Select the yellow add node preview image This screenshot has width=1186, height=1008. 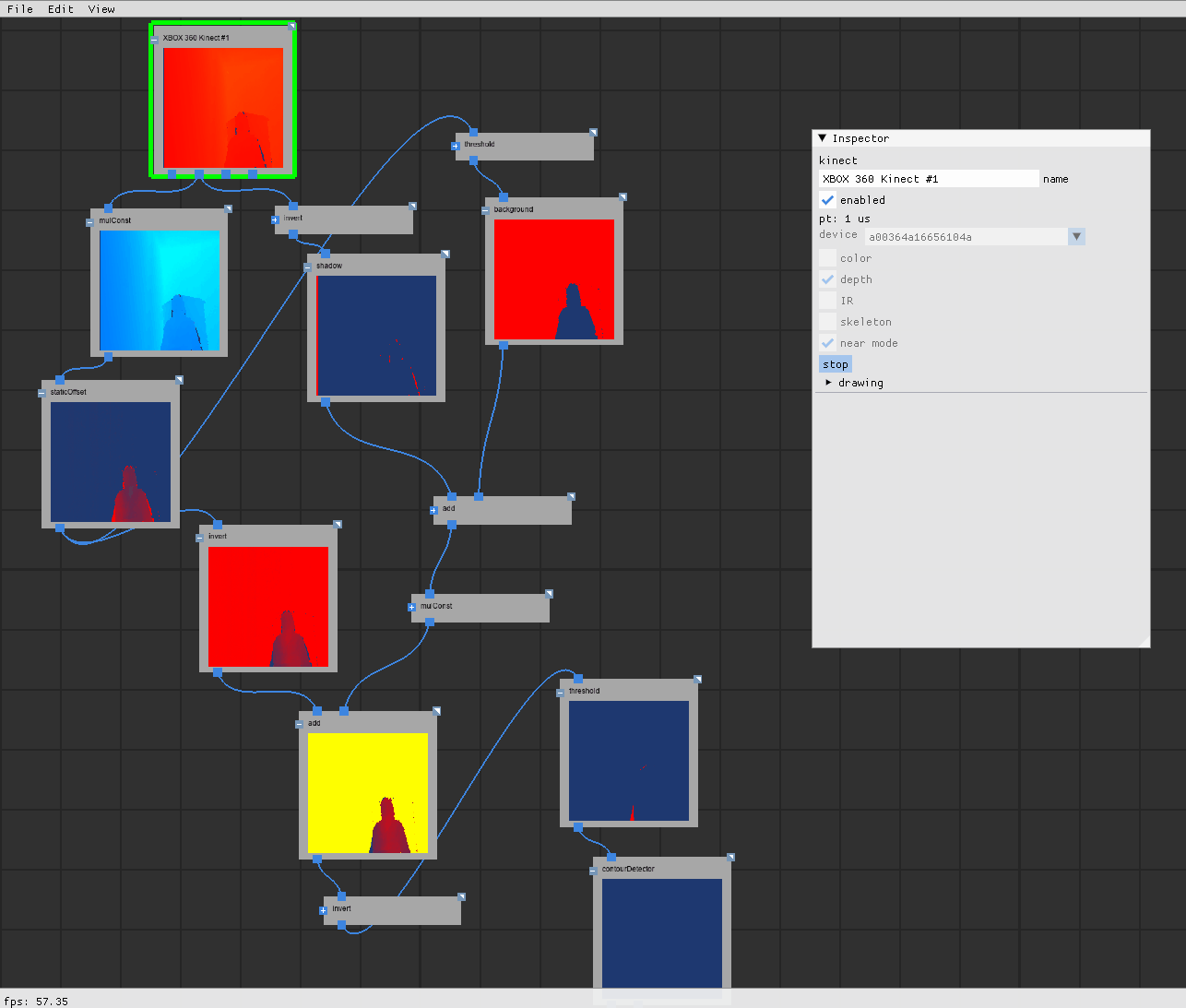tap(368, 793)
